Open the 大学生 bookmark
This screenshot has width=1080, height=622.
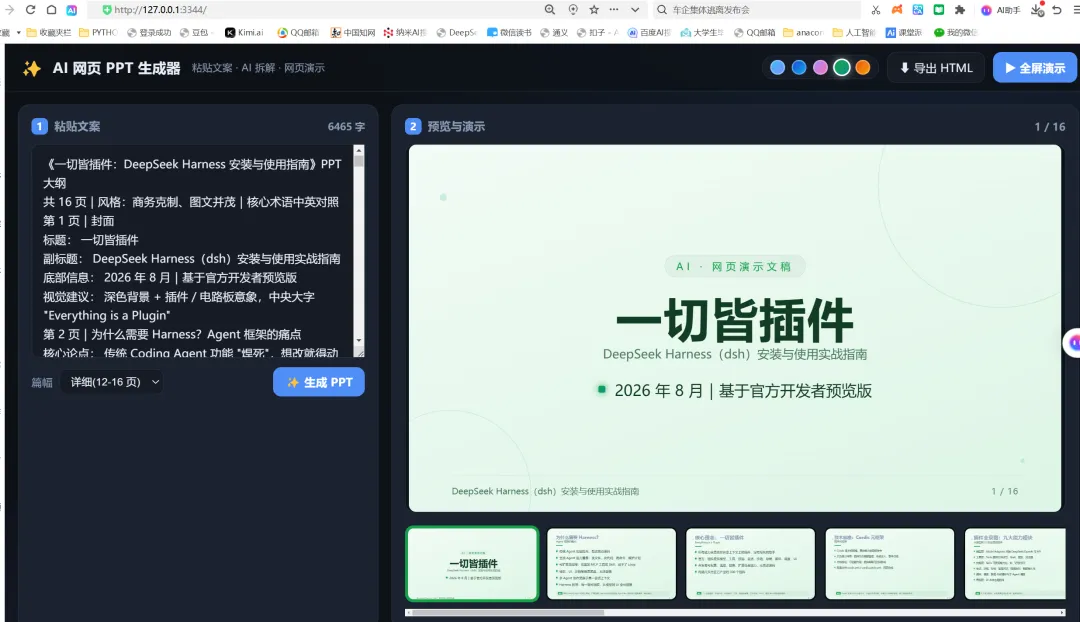tap(702, 32)
